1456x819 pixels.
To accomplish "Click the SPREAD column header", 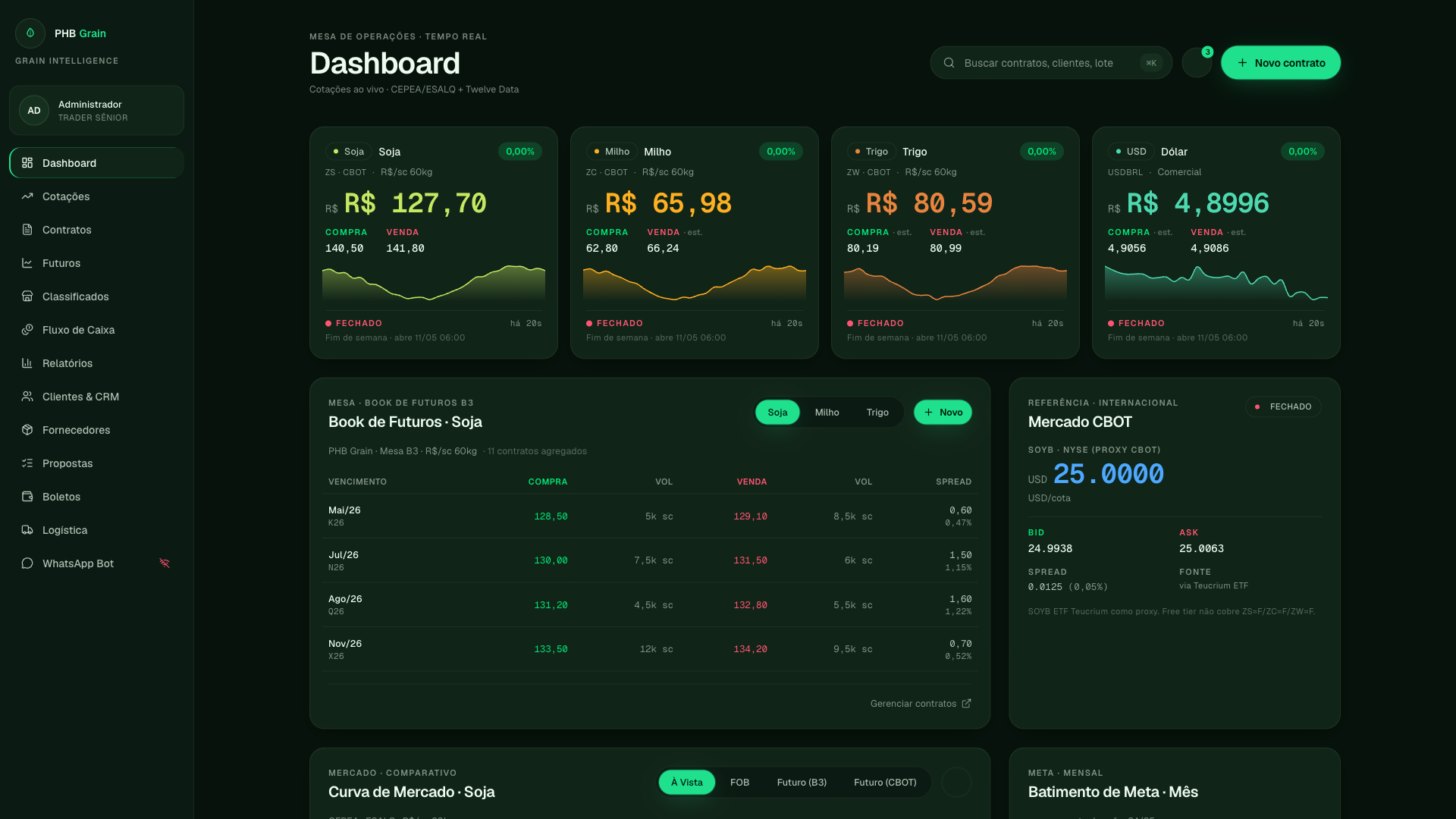I will pos(953,482).
